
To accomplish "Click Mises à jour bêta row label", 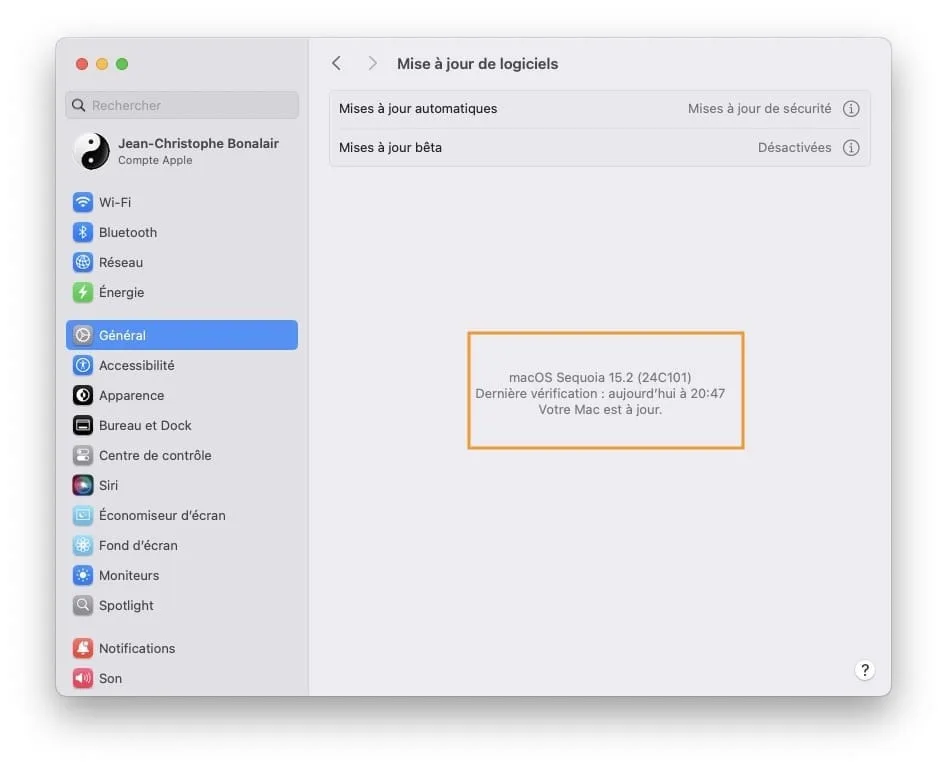I will tap(390, 147).
